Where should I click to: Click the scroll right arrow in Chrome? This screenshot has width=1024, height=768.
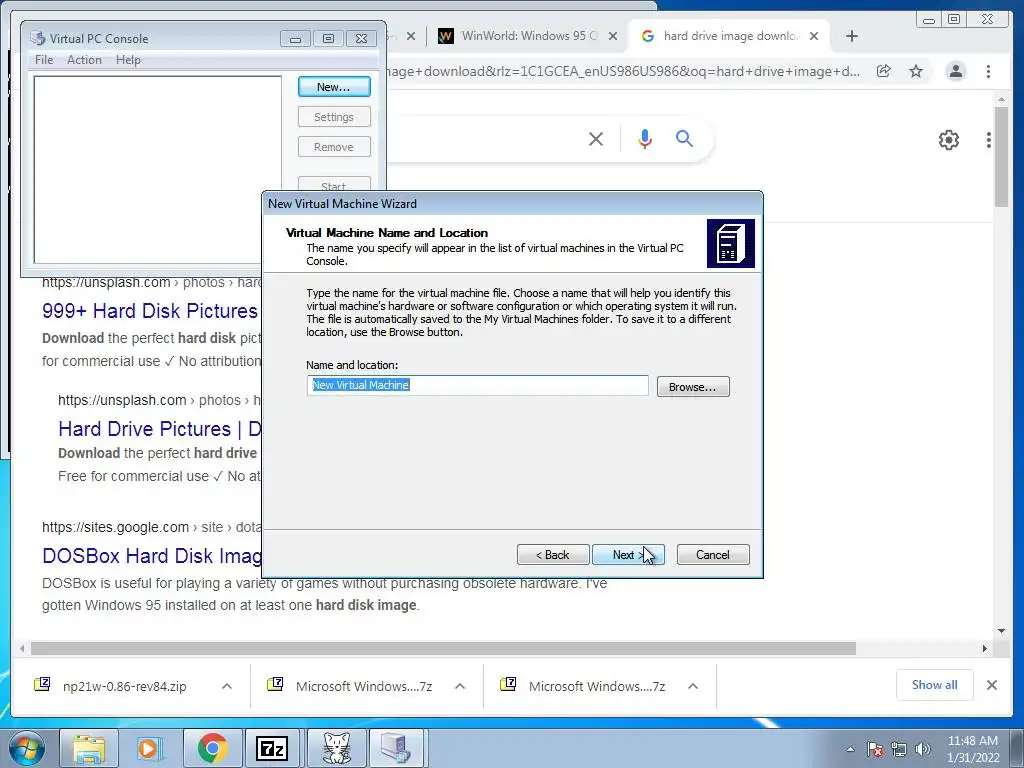(985, 648)
